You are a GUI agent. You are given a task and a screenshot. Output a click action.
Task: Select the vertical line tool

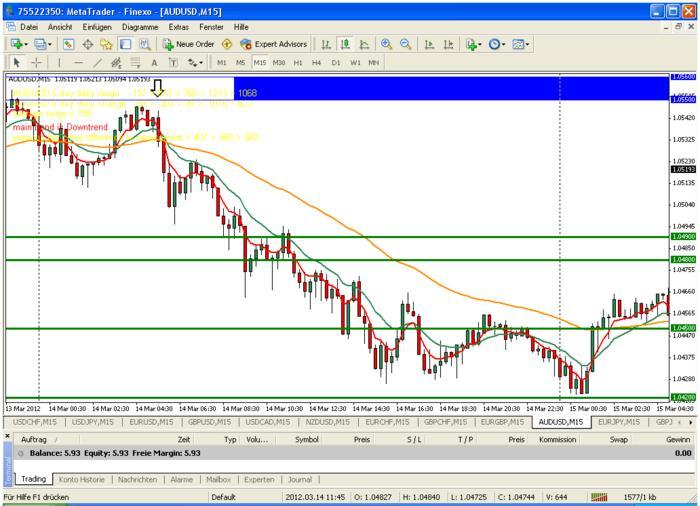[x=59, y=63]
